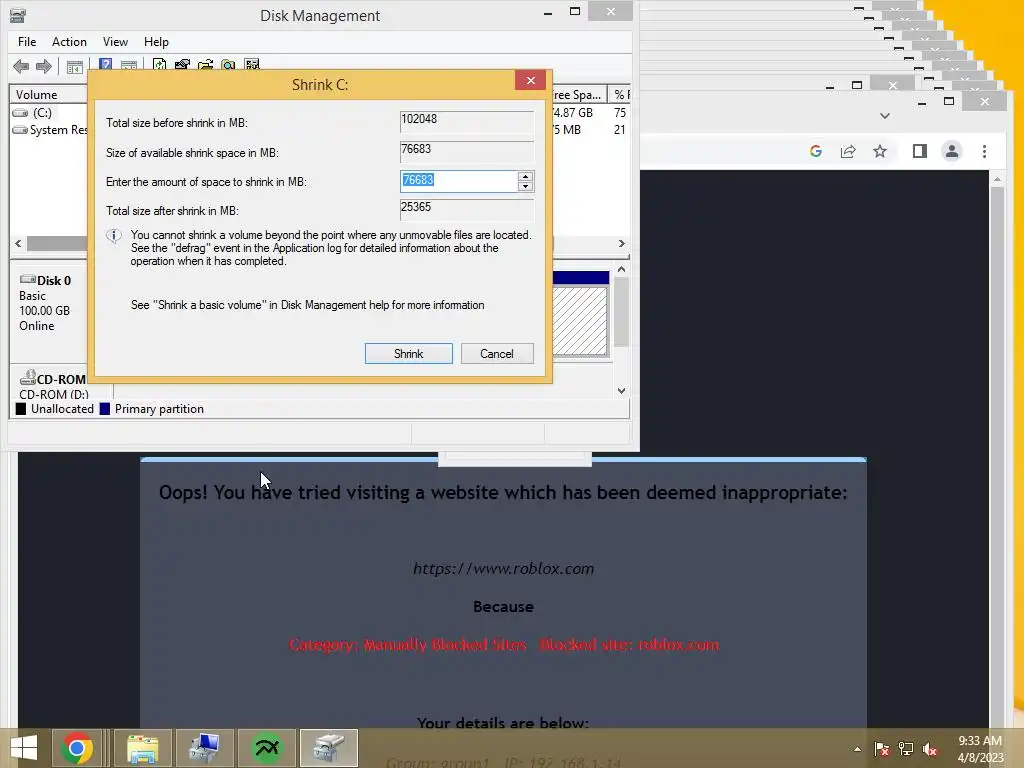Viewport: 1024px width, 768px height.
Task: Show hidden tray icons arrow
Action: [857, 749]
